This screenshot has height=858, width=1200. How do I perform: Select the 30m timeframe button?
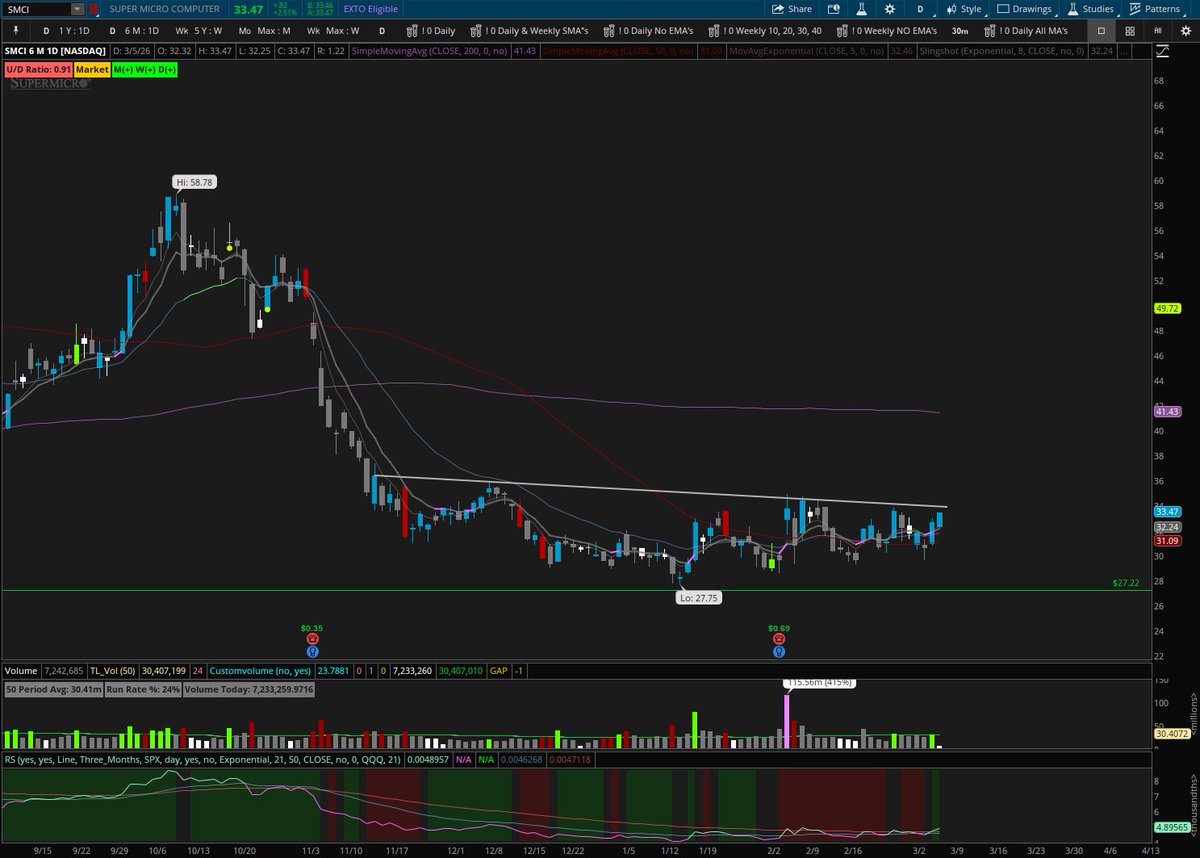pos(959,31)
